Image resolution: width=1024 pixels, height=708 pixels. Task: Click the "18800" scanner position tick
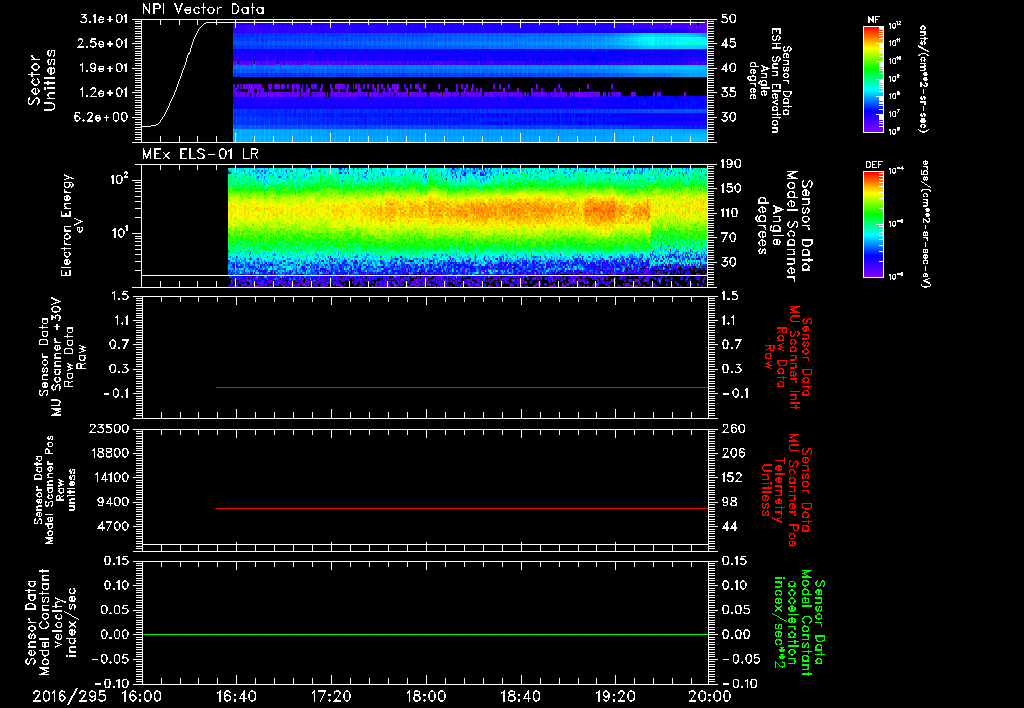pos(109,453)
